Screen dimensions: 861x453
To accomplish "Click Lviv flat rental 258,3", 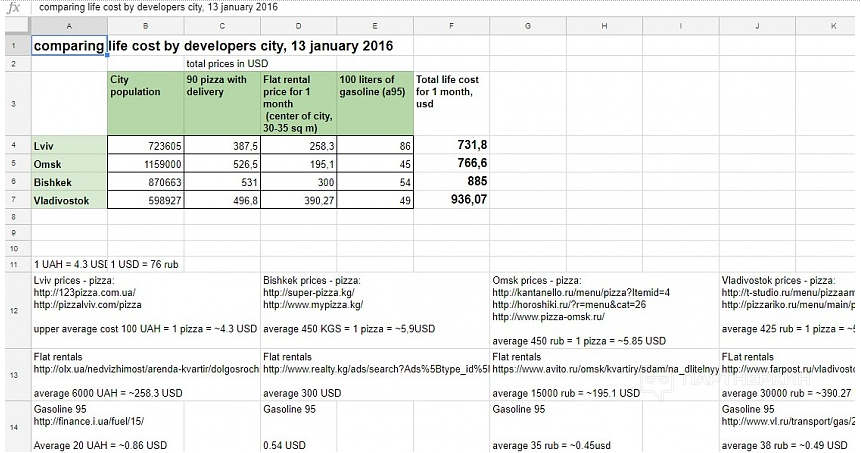I will click(x=298, y=146).
